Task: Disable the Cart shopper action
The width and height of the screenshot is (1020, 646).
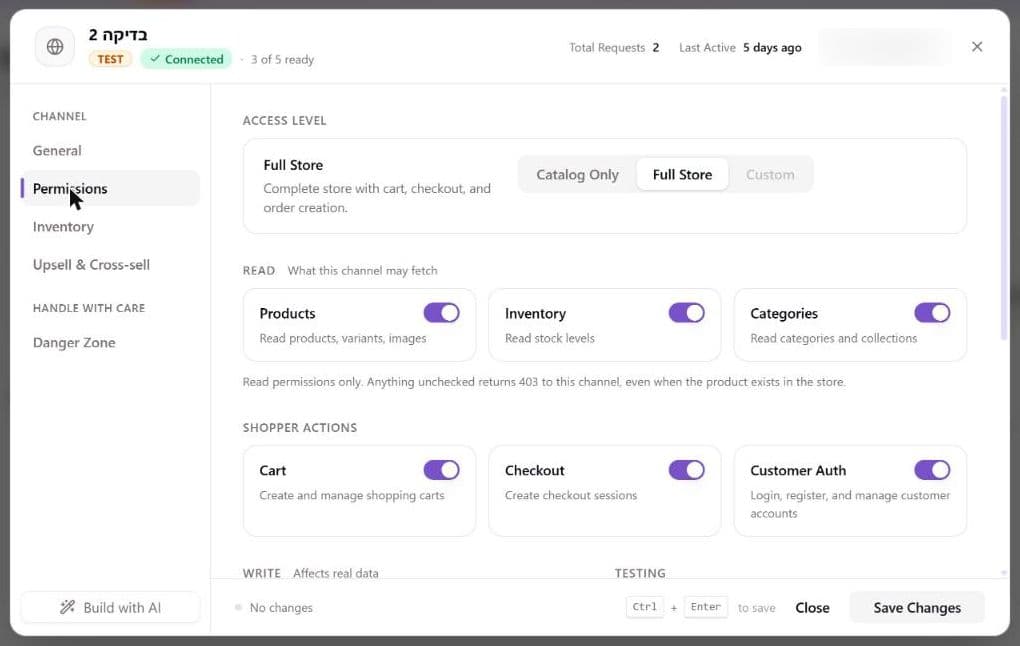Action: point(441,470)
